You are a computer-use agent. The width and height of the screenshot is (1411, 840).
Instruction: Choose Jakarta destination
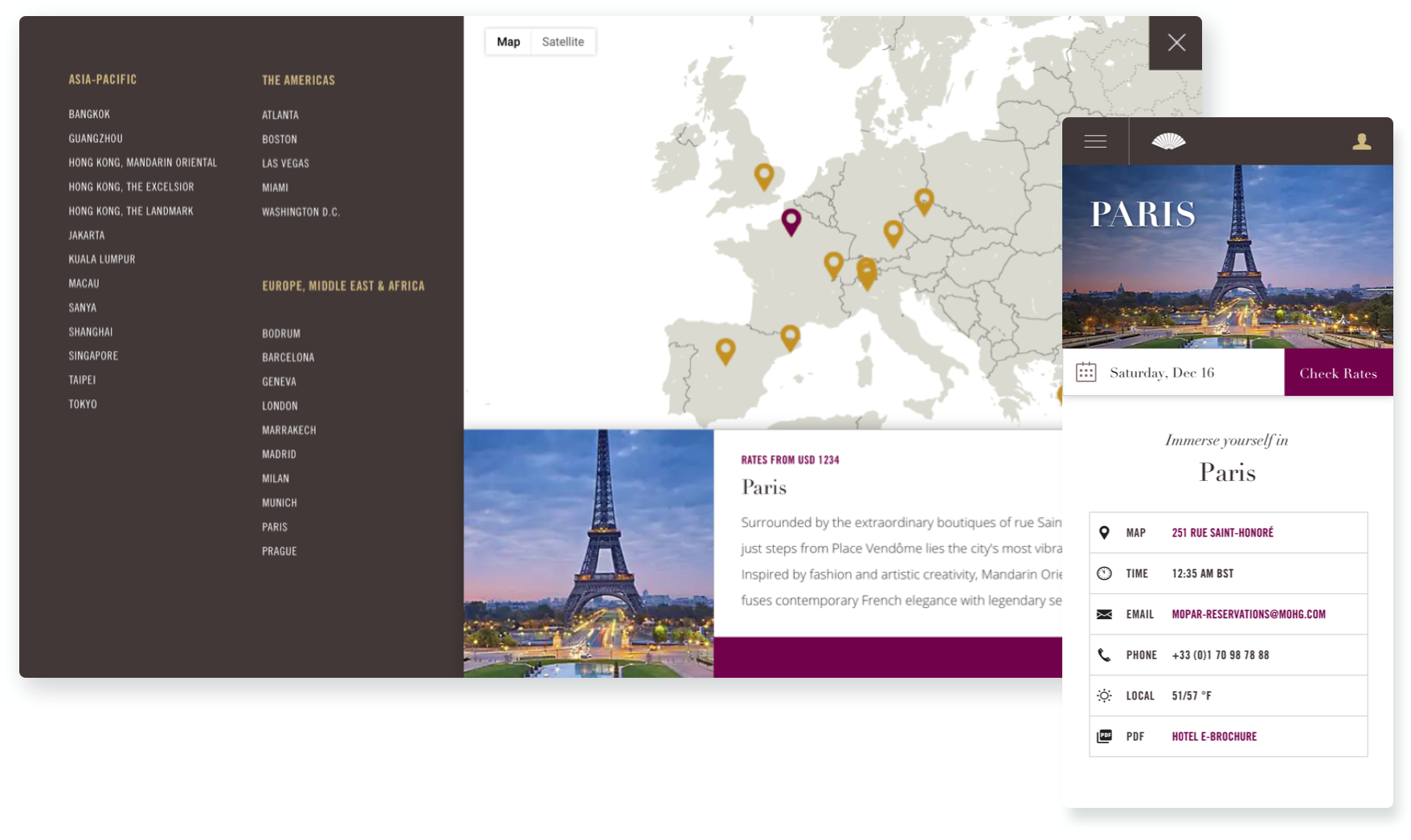(87, 235)
